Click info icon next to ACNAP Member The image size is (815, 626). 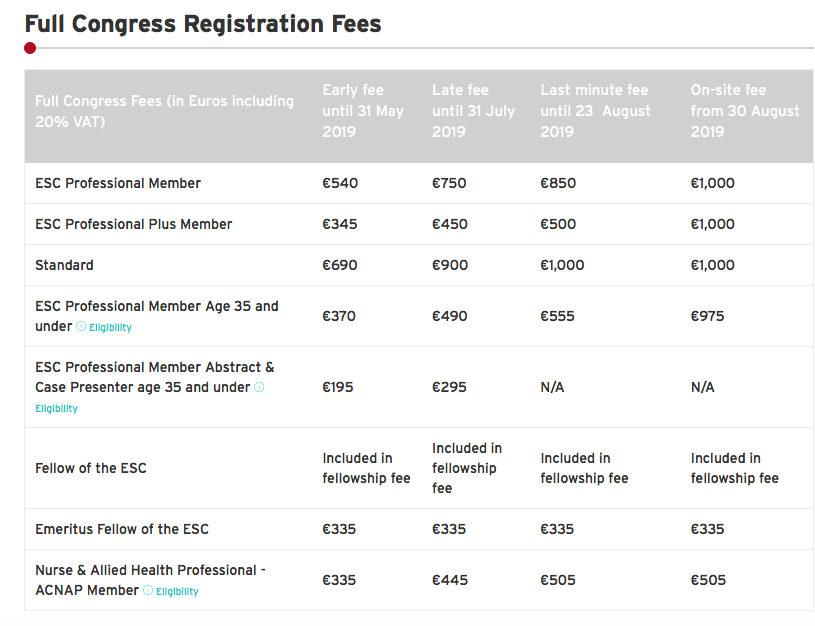click(x=148, y=591)
